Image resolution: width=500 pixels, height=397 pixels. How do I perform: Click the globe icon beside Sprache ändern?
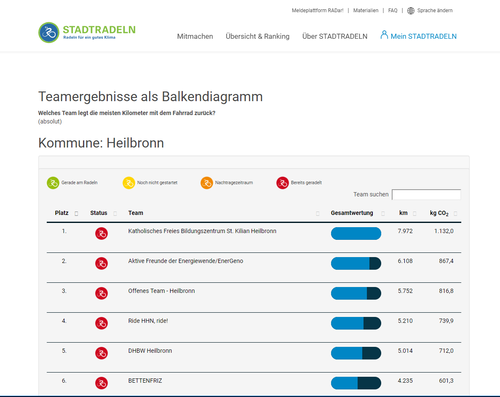coord(411,11)
